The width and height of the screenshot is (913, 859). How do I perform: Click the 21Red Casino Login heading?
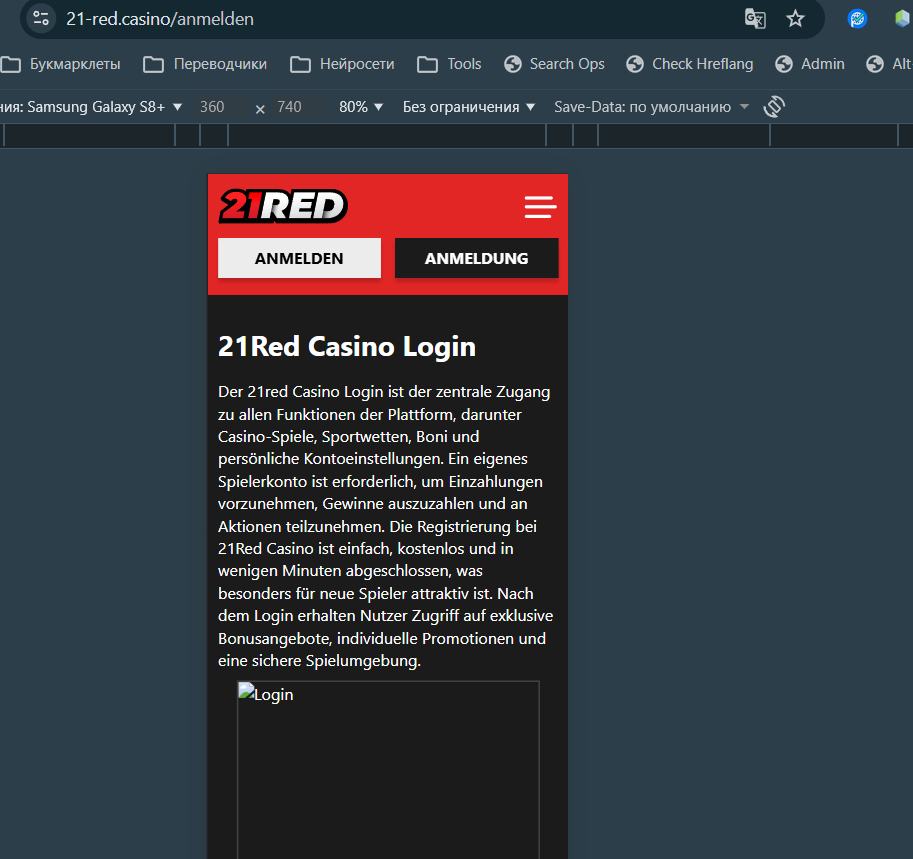347,347
